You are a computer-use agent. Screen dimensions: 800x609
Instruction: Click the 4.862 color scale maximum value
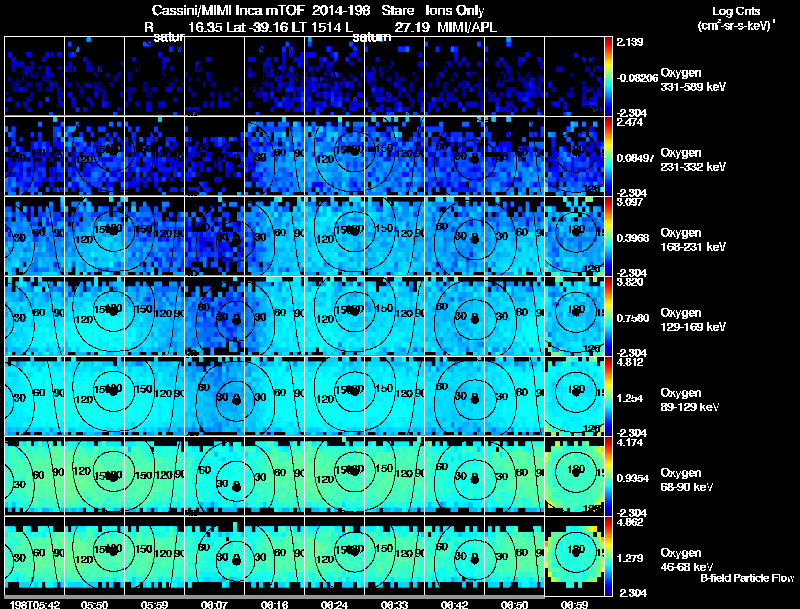(x=630, y=522)
